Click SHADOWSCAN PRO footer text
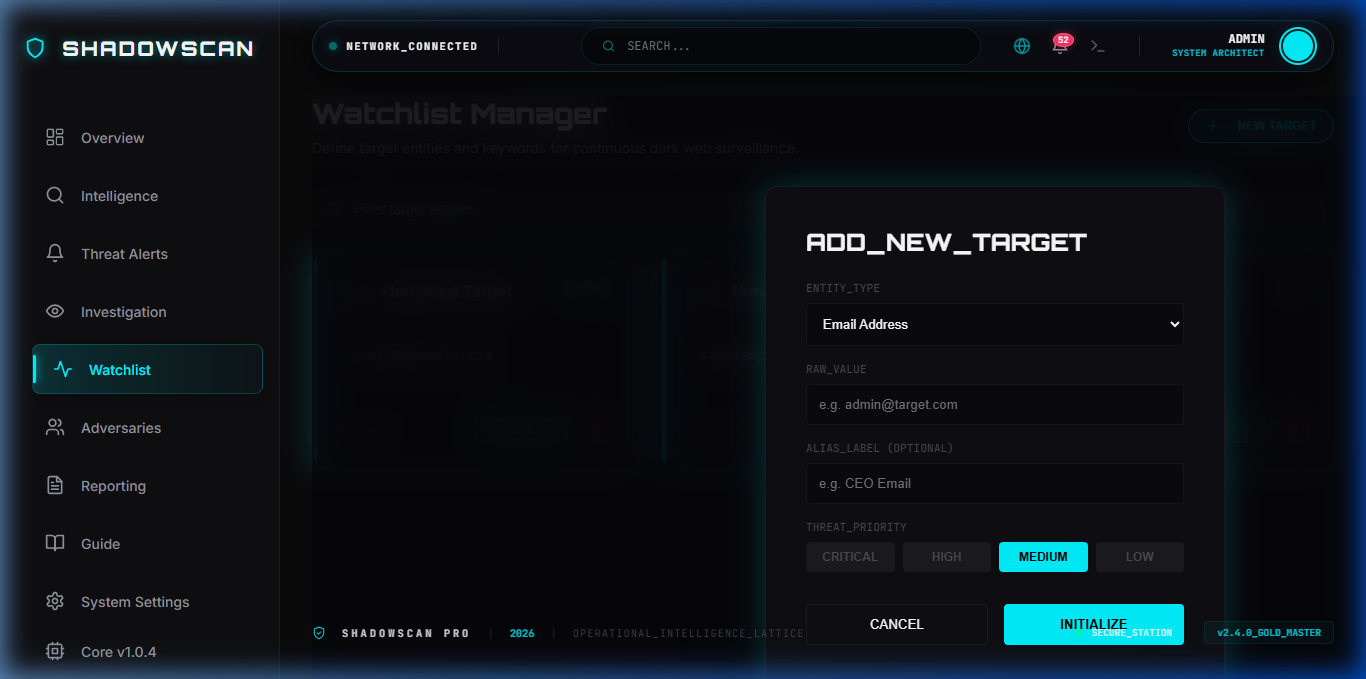The width and height of the screenshot is (1366, 679). (406, 633)
